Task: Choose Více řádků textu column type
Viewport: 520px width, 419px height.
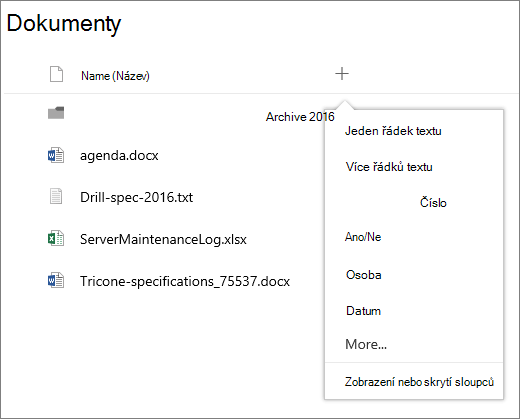Action: [389, 167]
